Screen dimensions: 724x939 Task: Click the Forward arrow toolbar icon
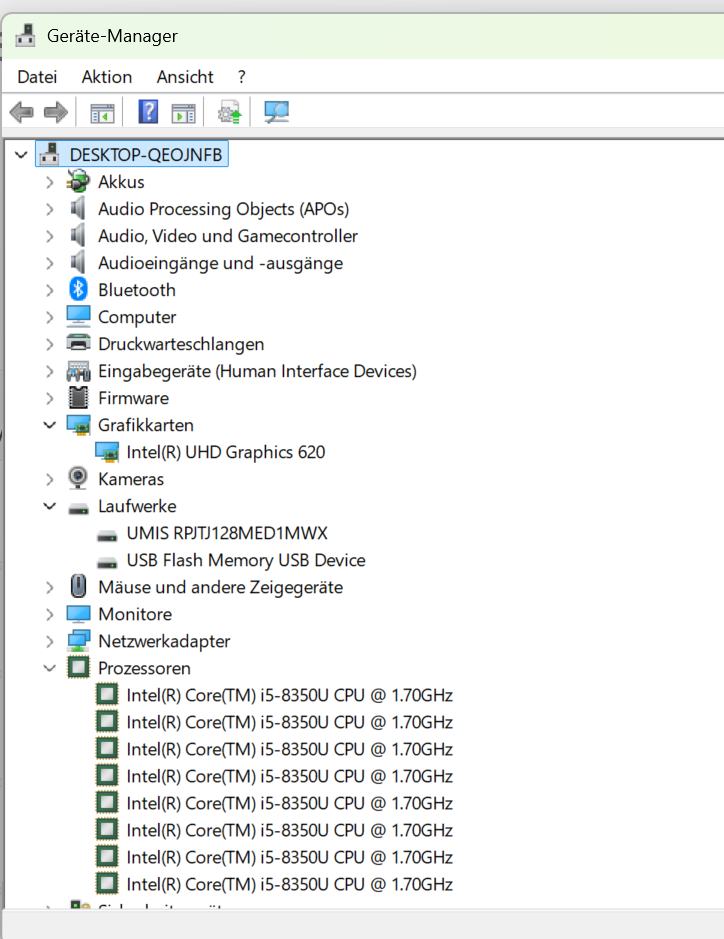pos(56,112)
